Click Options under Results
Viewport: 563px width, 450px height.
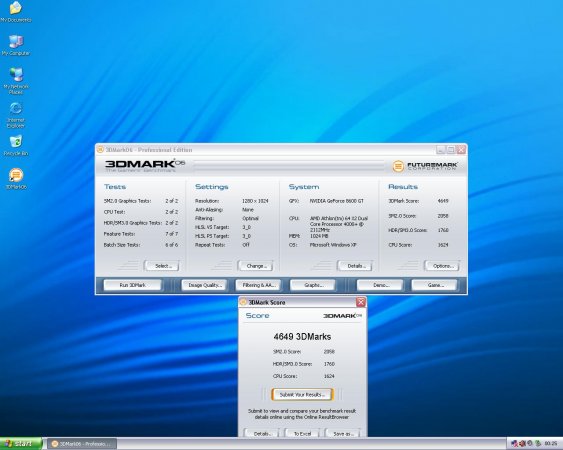tap(442, 266)
